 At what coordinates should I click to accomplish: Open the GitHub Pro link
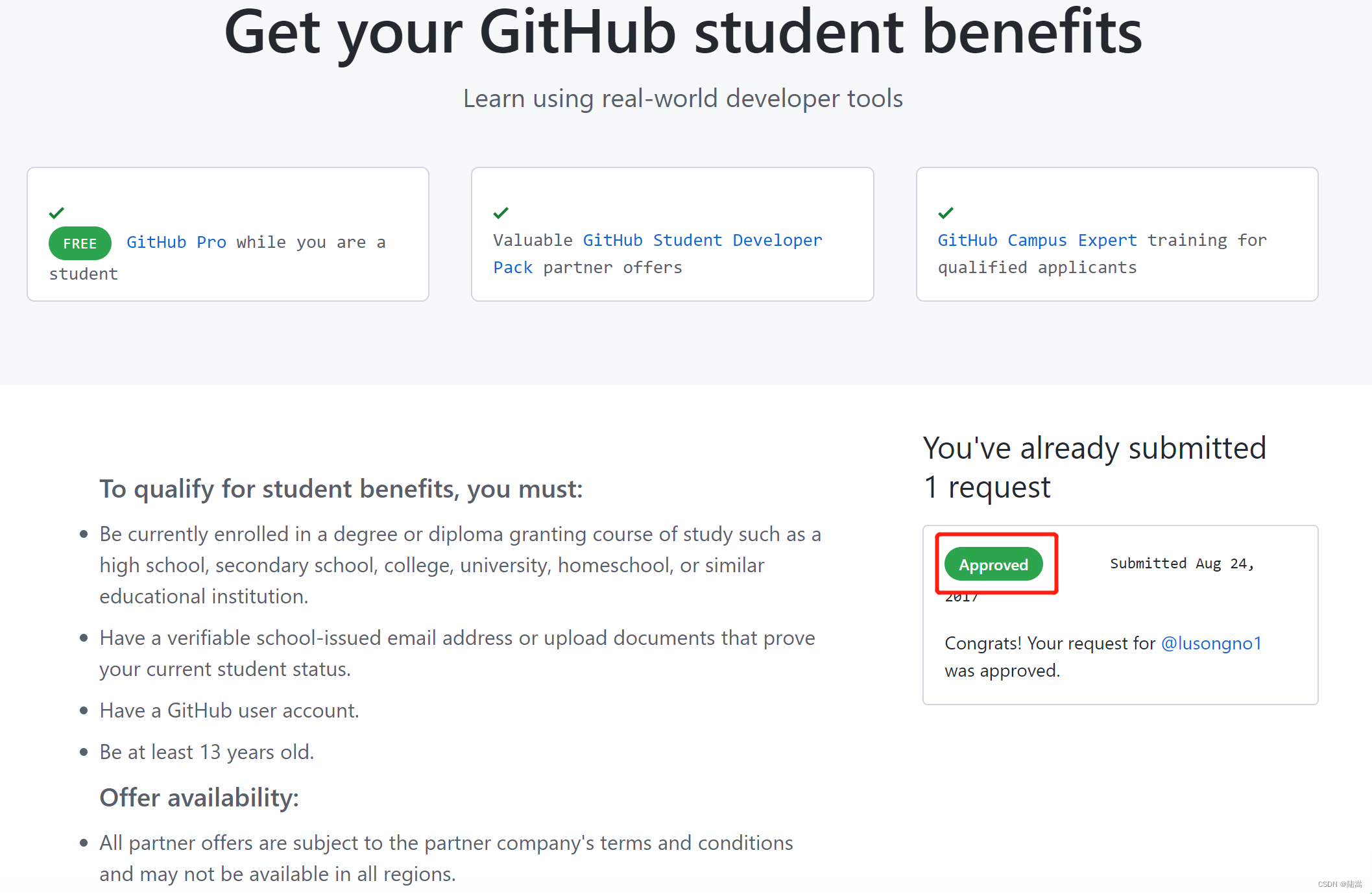tap(176, 243)
